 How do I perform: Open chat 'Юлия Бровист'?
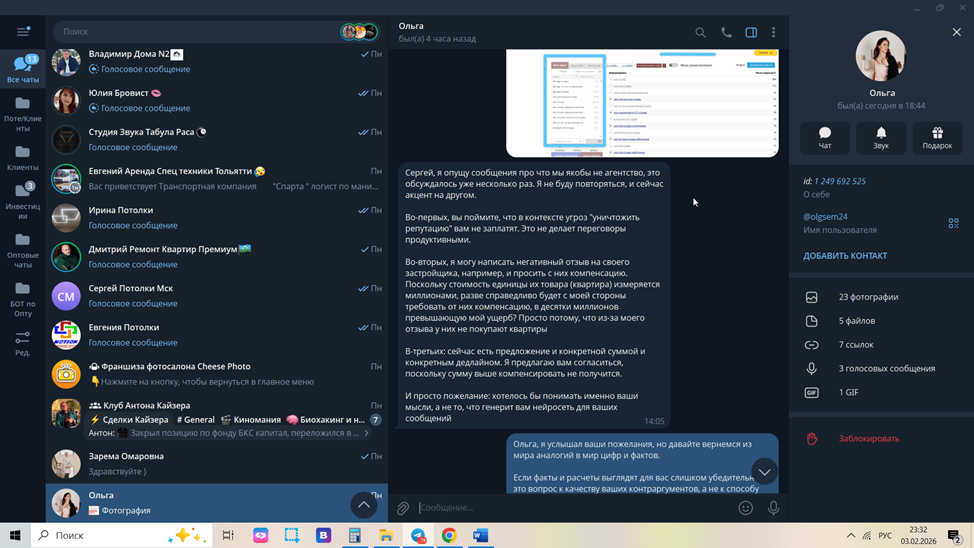point(217,101)
